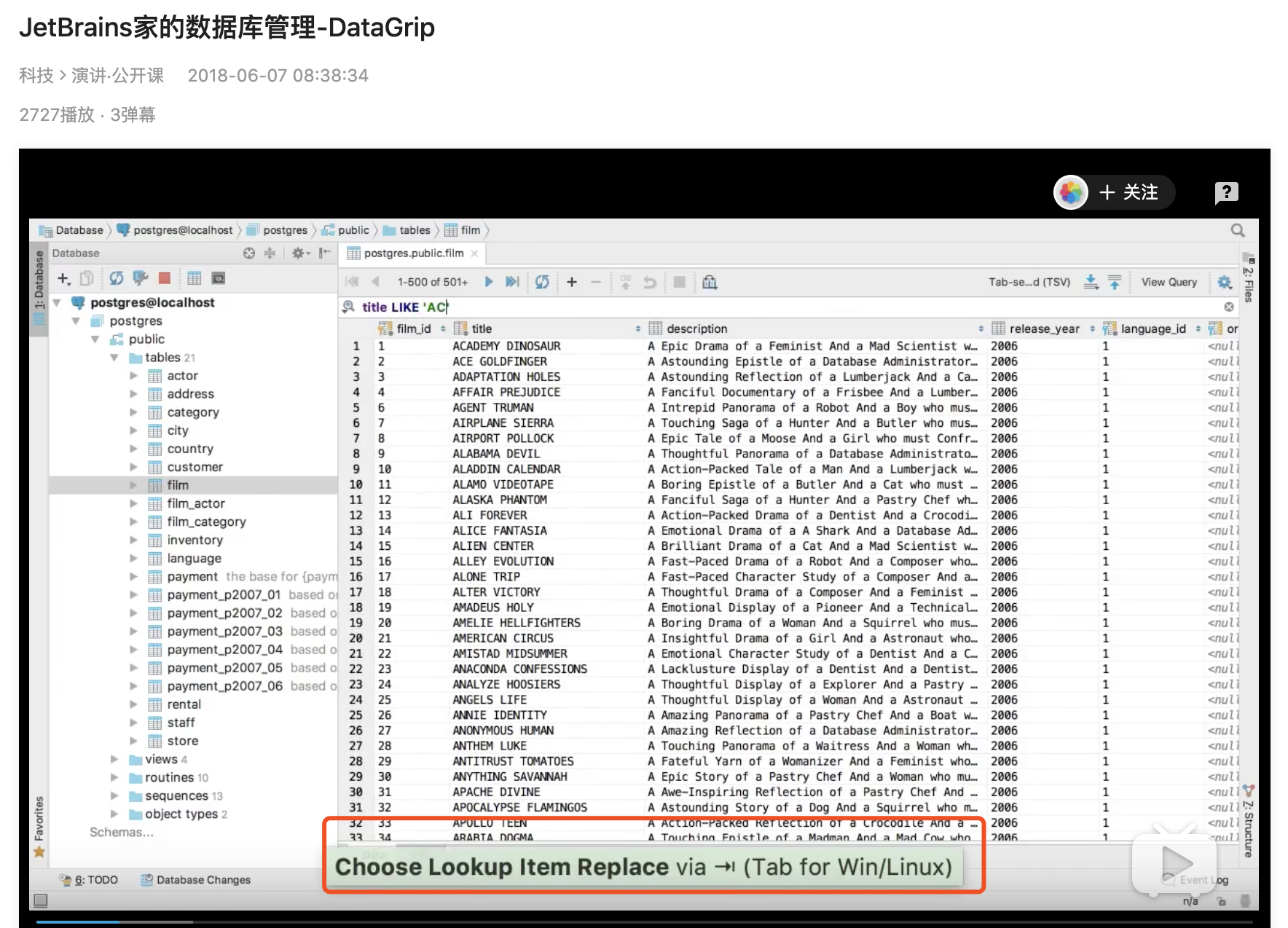The height and width of the screenshot is (928, 1288).
Task: Select the postgres.public.film editor tab
Action: [x=413, y=253]
